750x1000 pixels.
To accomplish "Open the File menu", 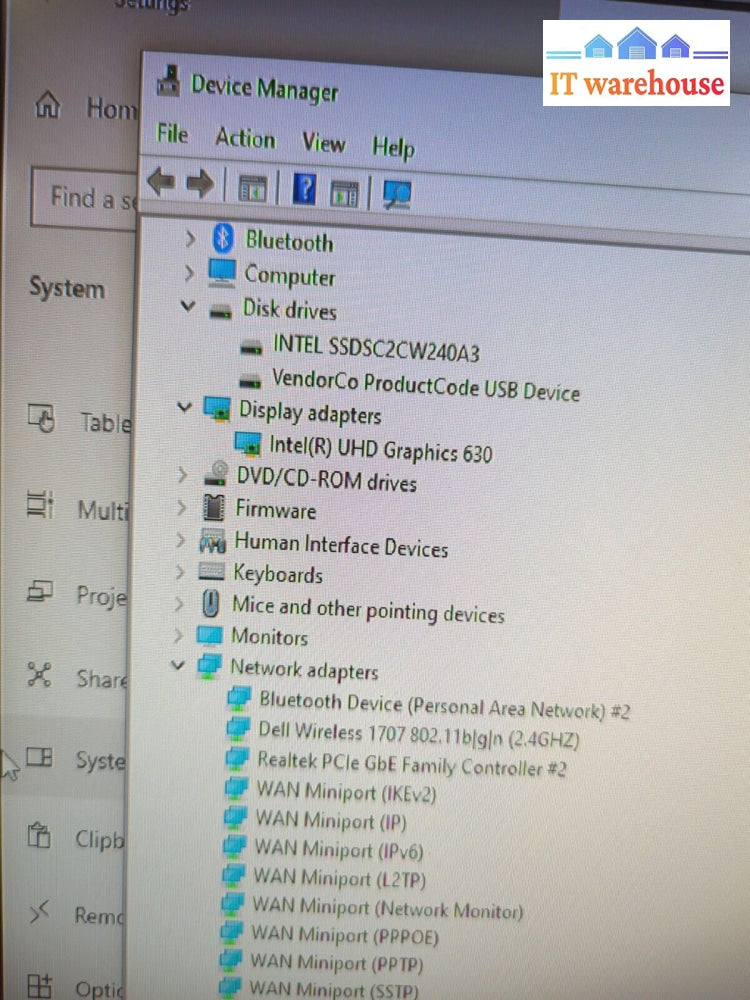I will pyautogui.click(x=171, y=133).
